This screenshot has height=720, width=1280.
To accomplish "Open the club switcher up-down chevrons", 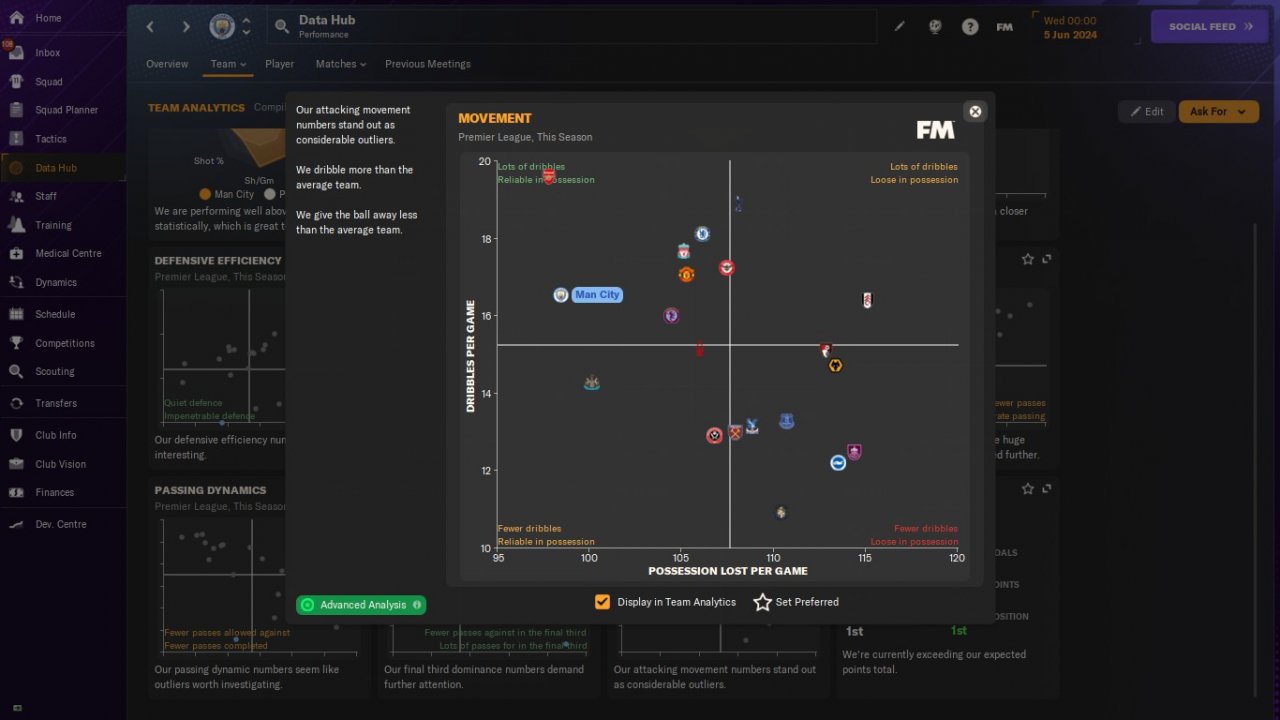I will (x=247, y=27).
